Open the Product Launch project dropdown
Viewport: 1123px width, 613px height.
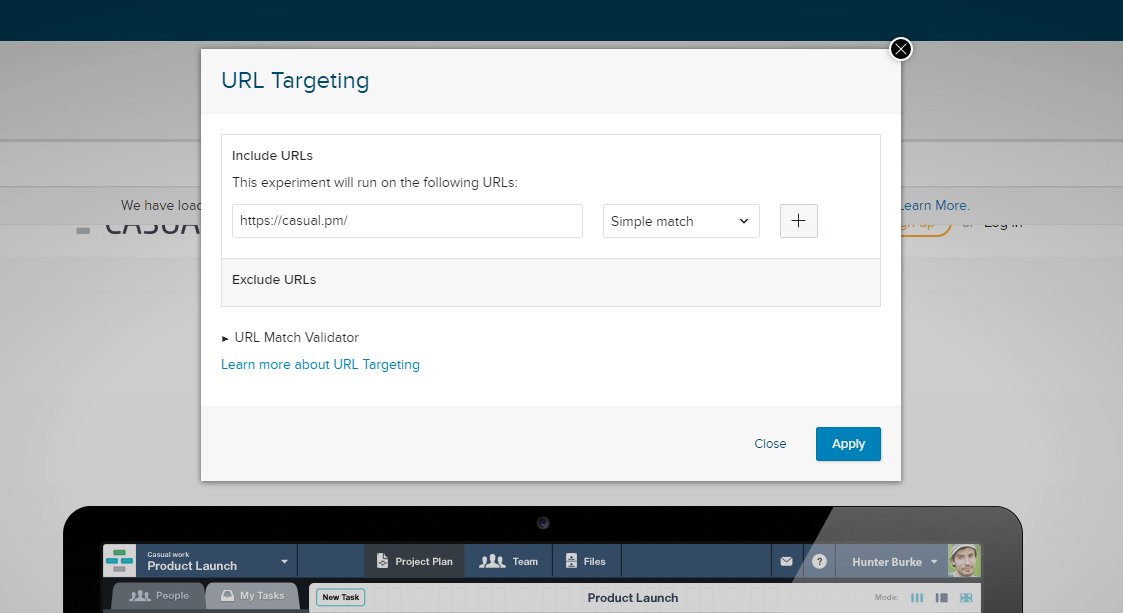coord(217,561)
